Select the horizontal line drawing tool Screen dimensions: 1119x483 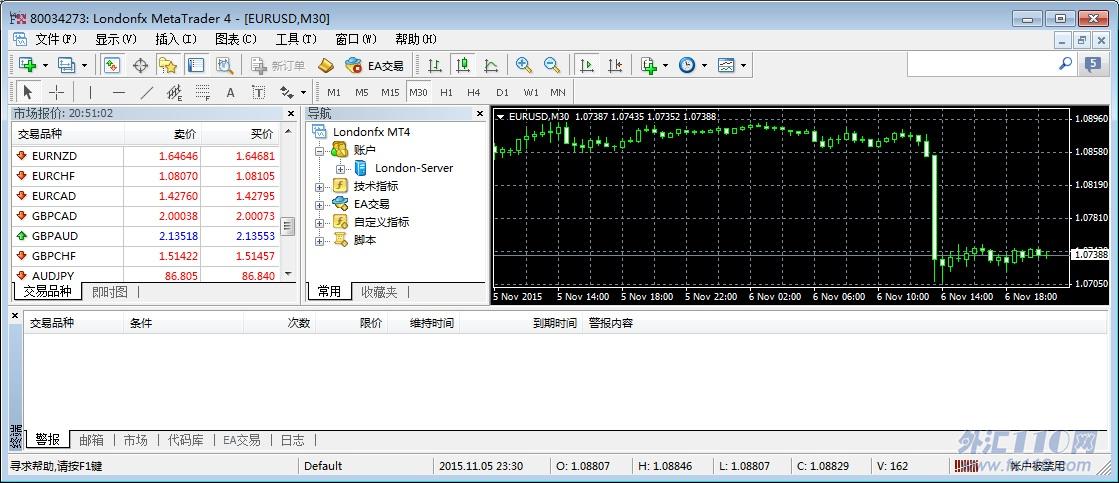pyautogui.click(x=118, y=92)
